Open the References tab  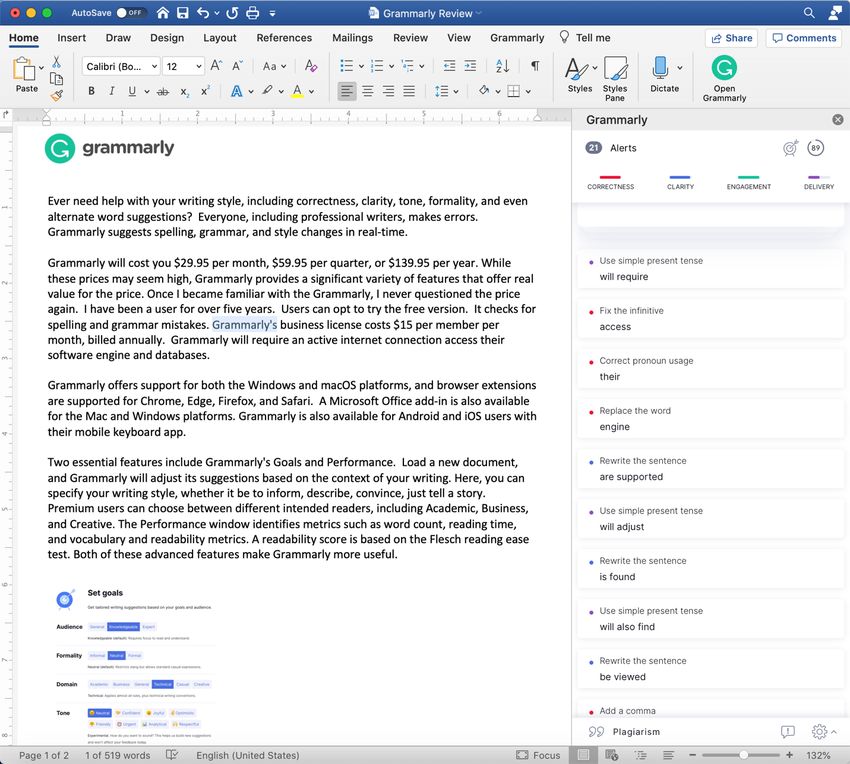click(x=284, y=37)
